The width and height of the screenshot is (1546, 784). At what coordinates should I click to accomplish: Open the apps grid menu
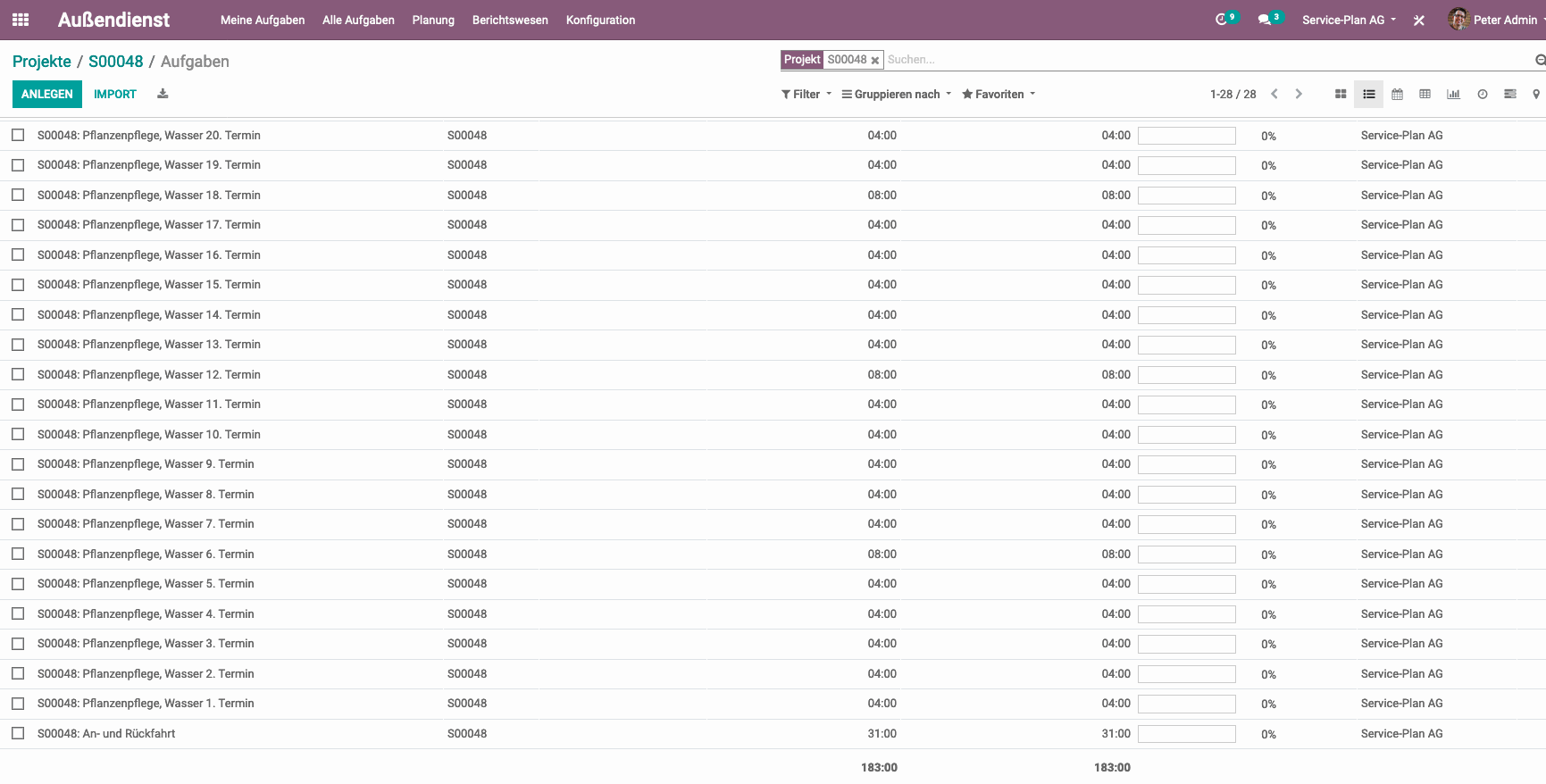[21, 20]
